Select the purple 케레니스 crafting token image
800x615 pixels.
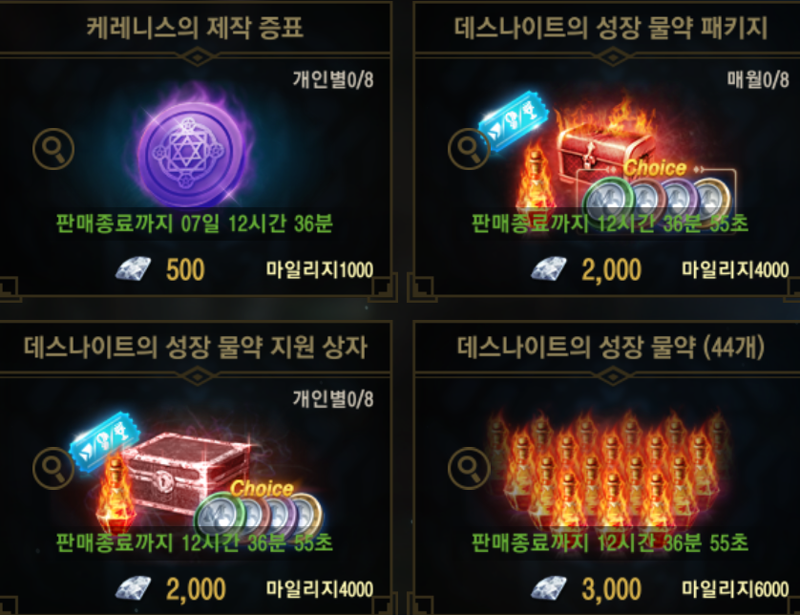point(194,151)
